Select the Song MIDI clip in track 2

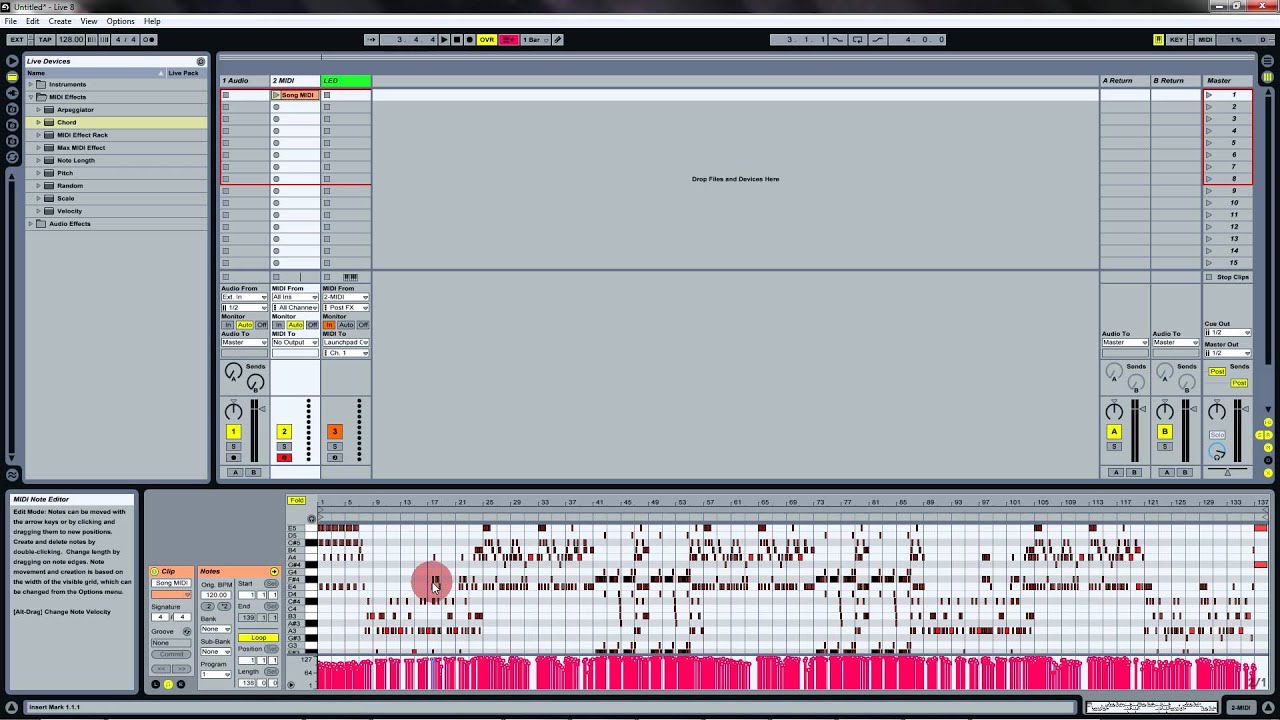(x=296, y=94)
